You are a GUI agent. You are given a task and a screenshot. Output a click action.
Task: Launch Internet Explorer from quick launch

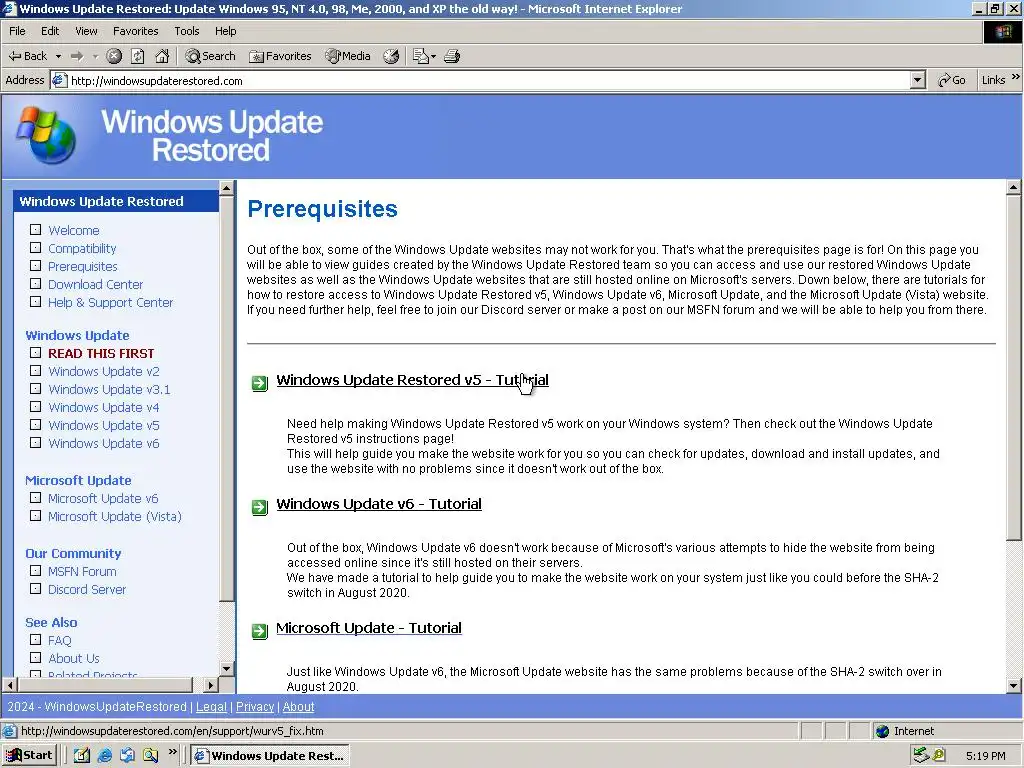click(104, 756)
